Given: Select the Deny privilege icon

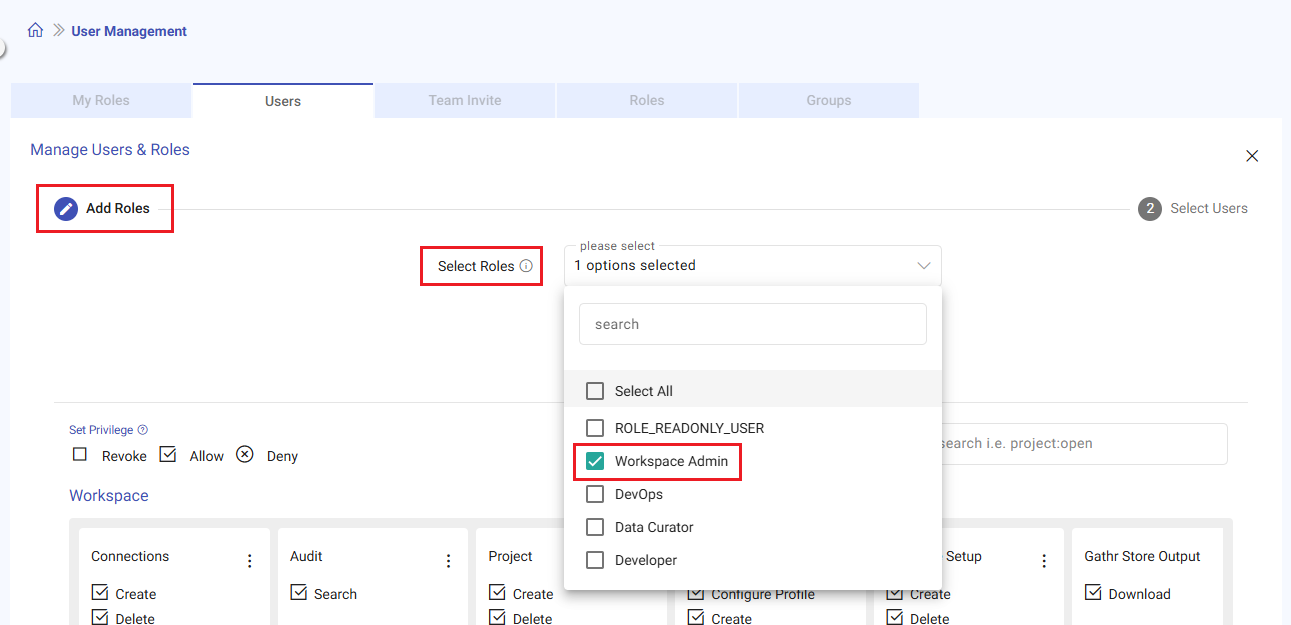Looking at the screenshot, I should tap(245, 455).
